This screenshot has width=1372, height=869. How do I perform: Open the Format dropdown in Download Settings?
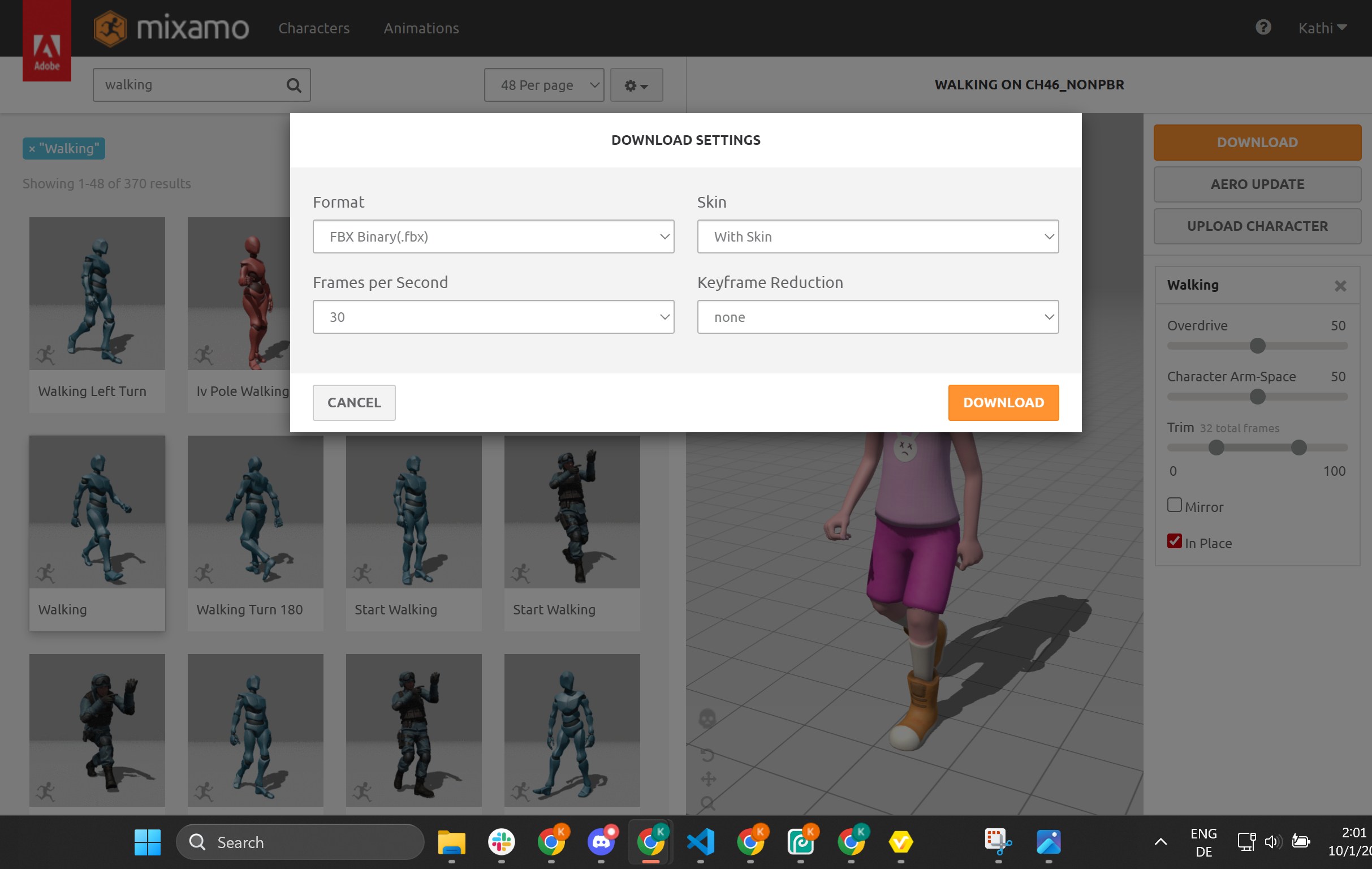[x=493, y=236]
